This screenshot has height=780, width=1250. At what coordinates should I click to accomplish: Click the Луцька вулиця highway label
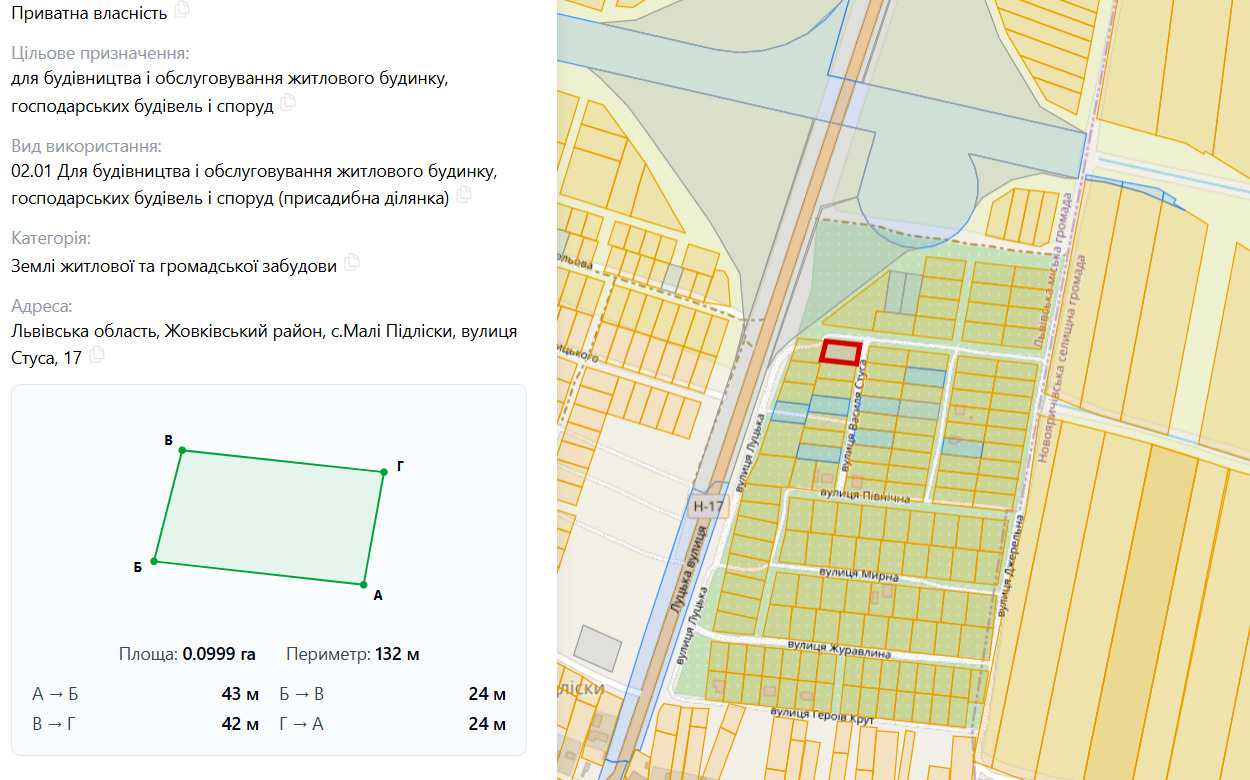coord(687,569)
